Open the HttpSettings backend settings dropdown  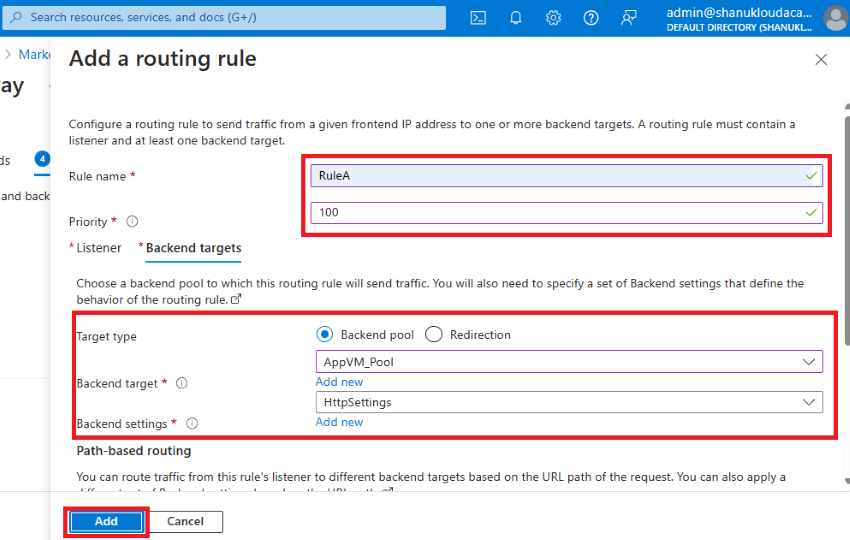click(x=569, y=402)
